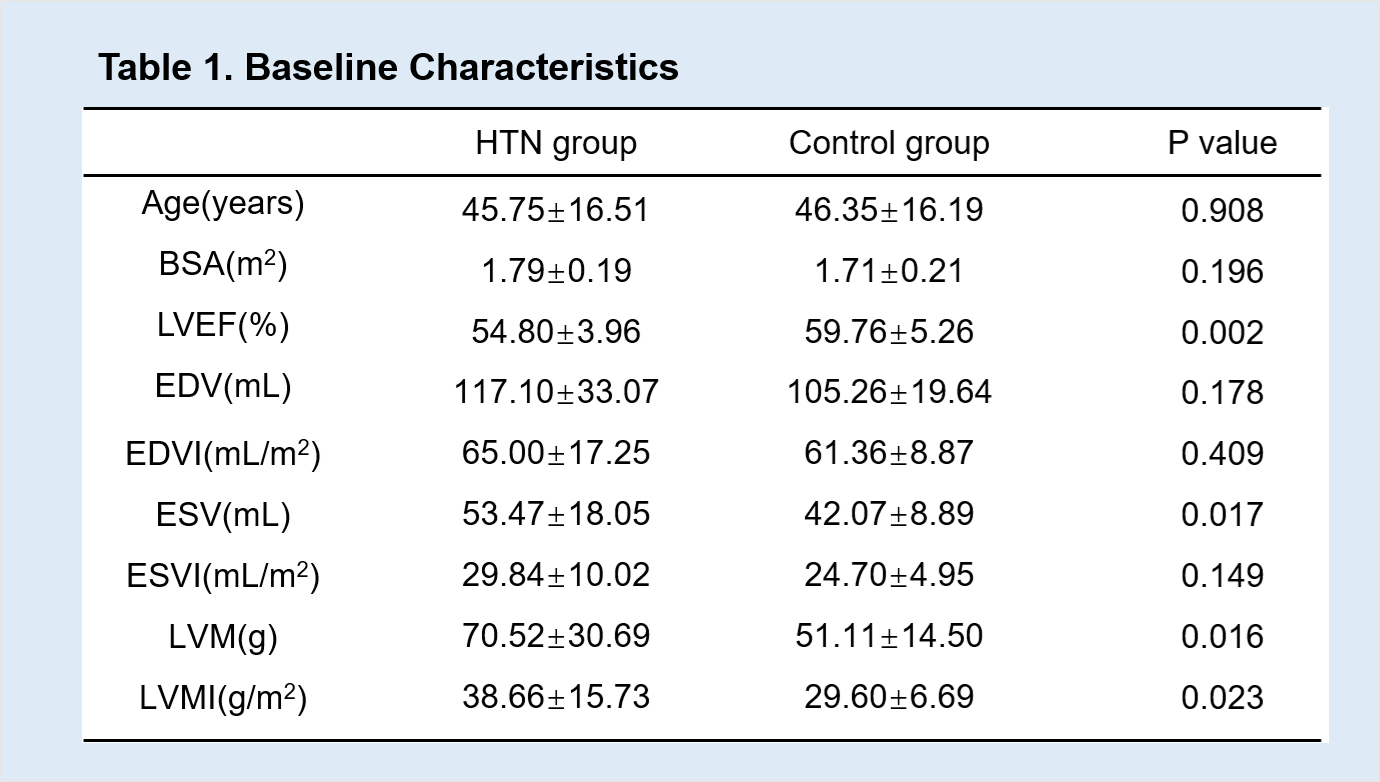Select the LVMI P value 0.023
Viewport: 1380px width, 782px height.
(x=1222, y=698)
